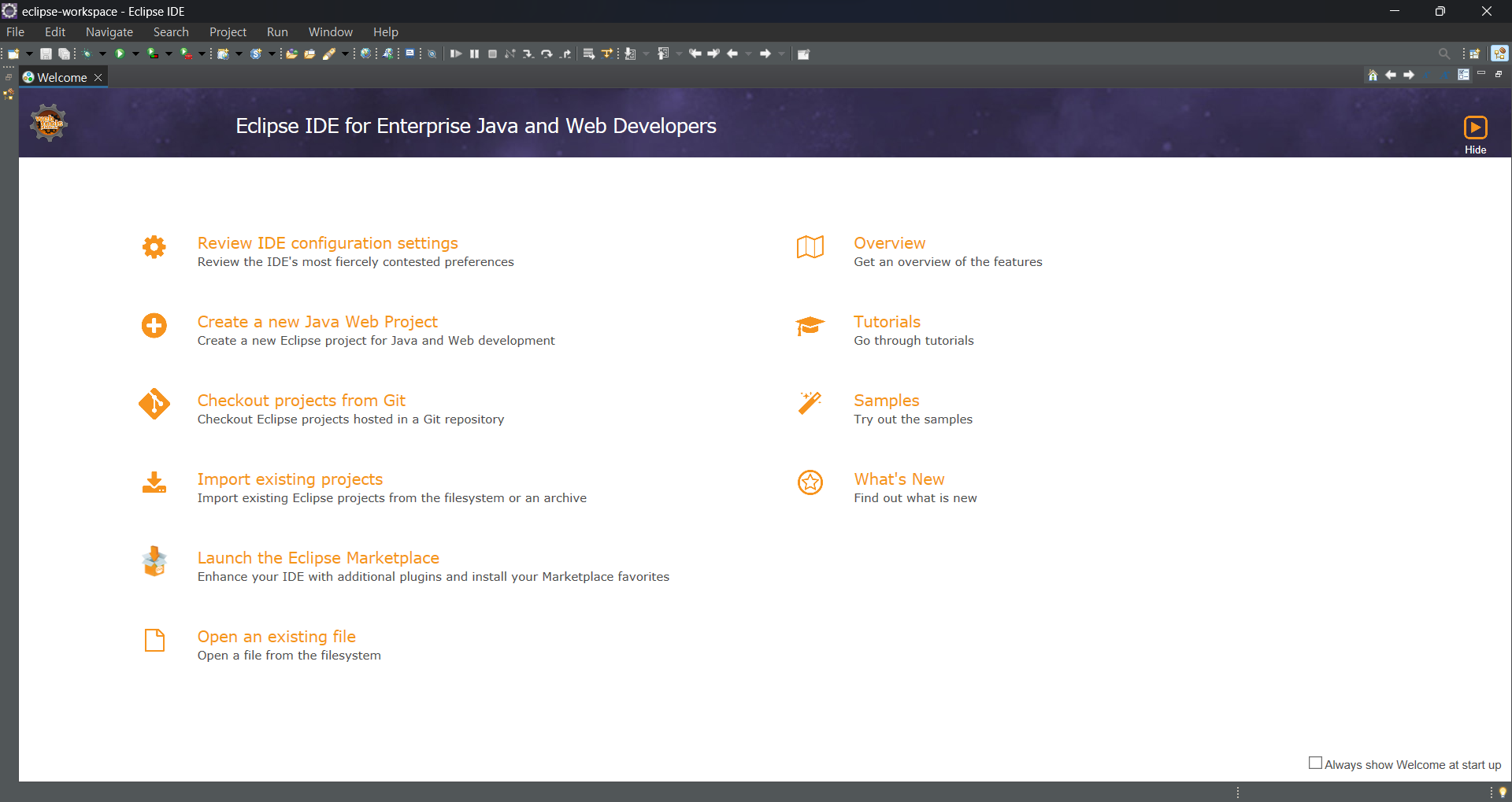
Task: Open the web browser globe icon
Action: tap(365, 54)
